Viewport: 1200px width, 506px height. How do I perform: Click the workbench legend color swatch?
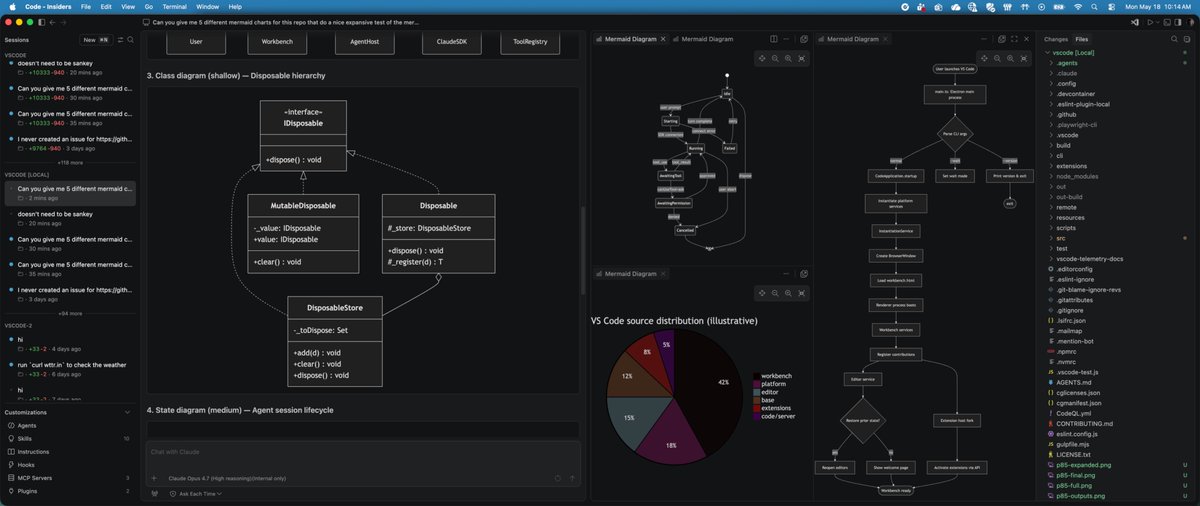coord(755,375)
